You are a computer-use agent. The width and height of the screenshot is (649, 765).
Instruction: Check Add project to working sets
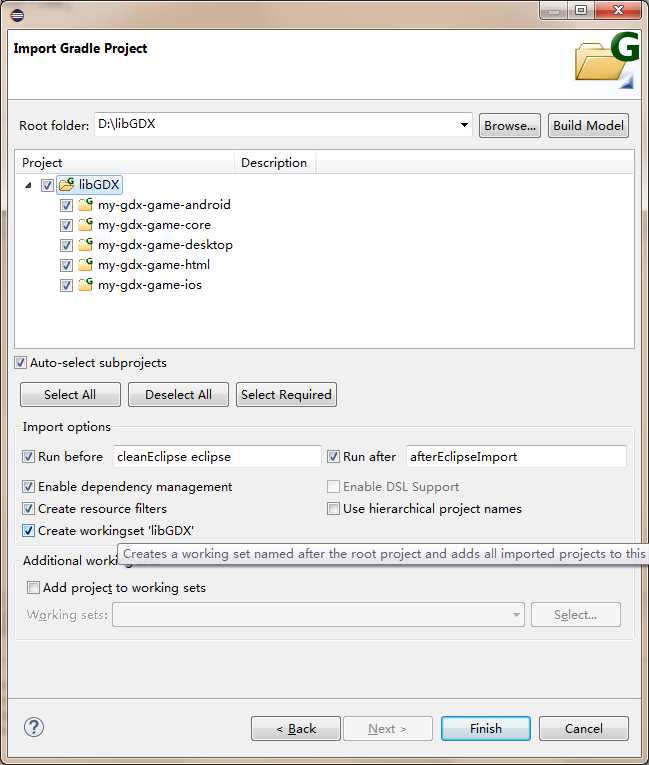pyautogui.click(x=33, y=587)
